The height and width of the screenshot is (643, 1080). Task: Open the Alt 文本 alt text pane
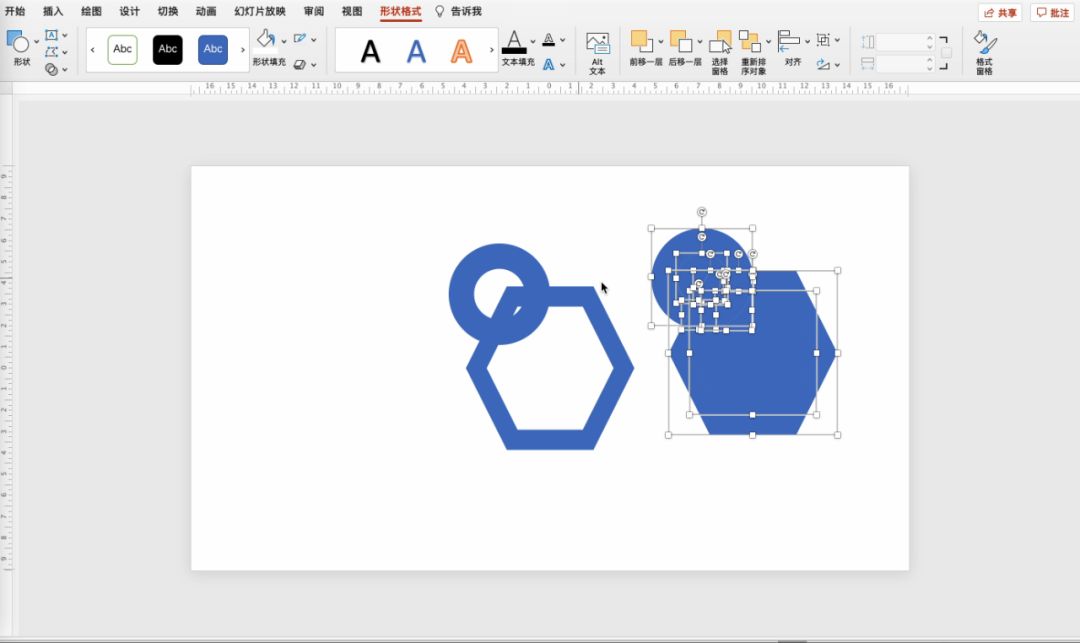tap(597, 52)
